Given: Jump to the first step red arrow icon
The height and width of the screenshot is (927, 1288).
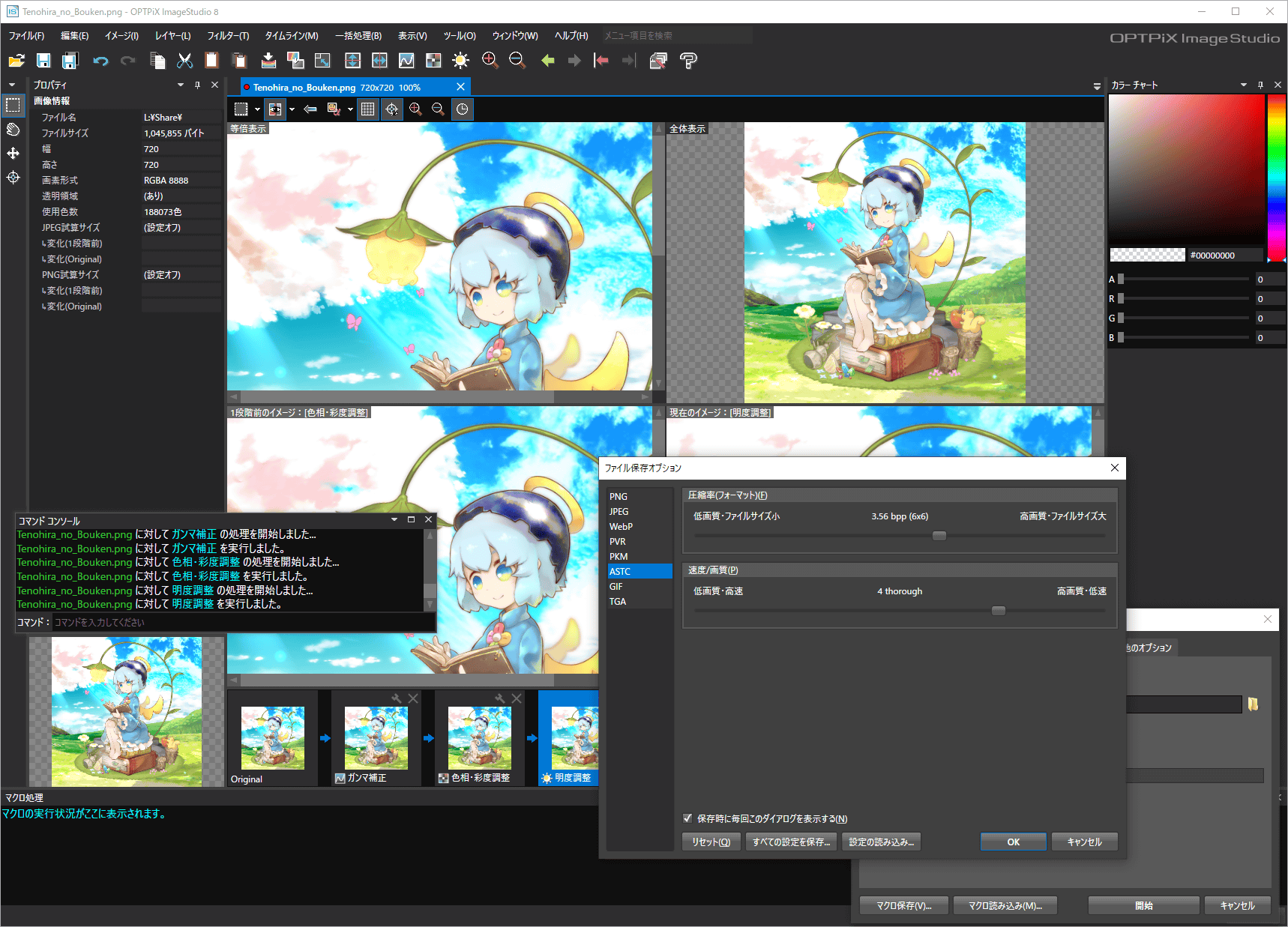Looking at the screenshot, I should 601,61.
